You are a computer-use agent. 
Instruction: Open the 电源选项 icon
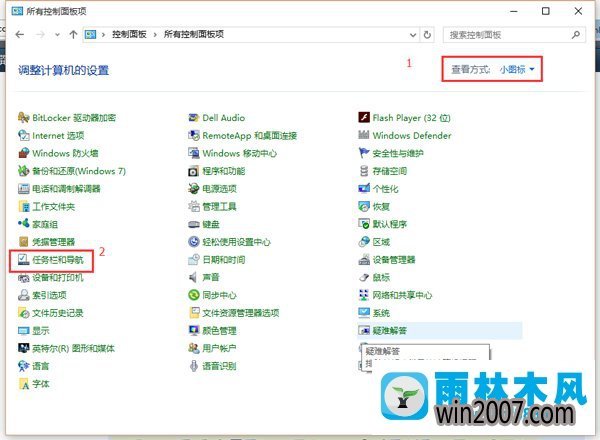[194, 189]
